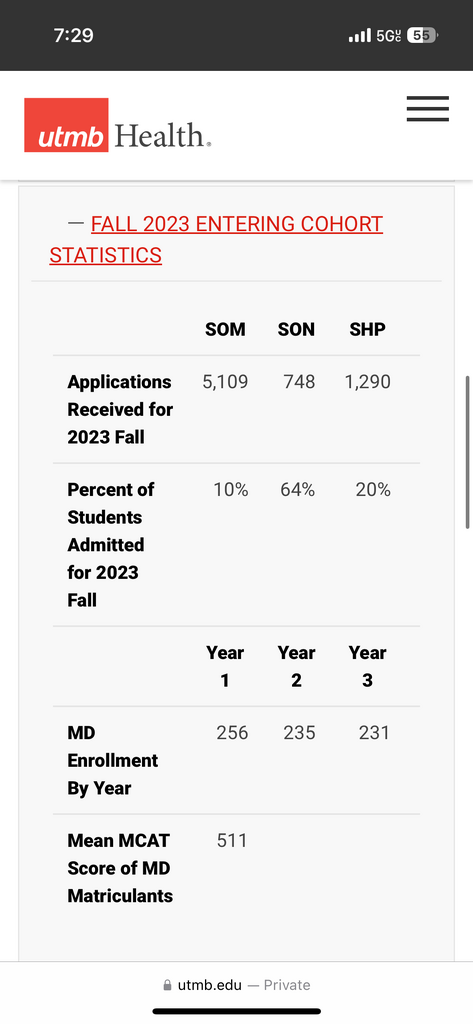
Task: Tap the 7:29 clock in status bar
Action: coord(74,35)
